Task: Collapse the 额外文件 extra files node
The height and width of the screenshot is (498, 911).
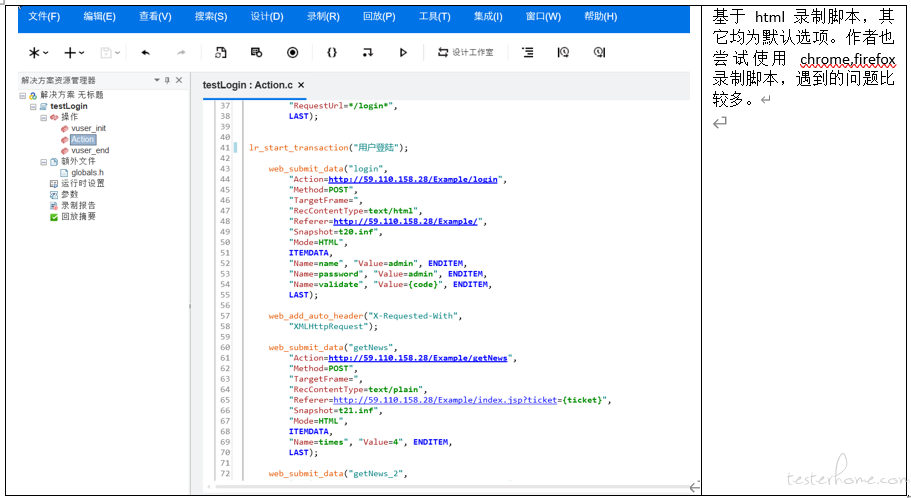Action: (43, 161)
